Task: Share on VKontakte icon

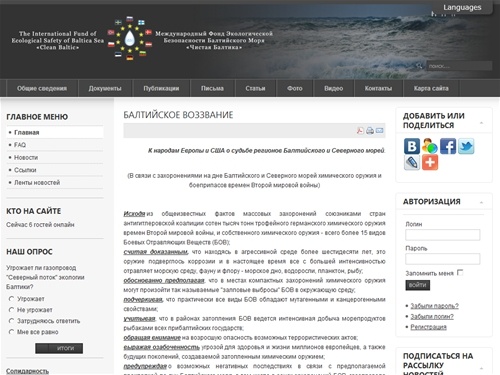Action: click(x=412, y=146)
